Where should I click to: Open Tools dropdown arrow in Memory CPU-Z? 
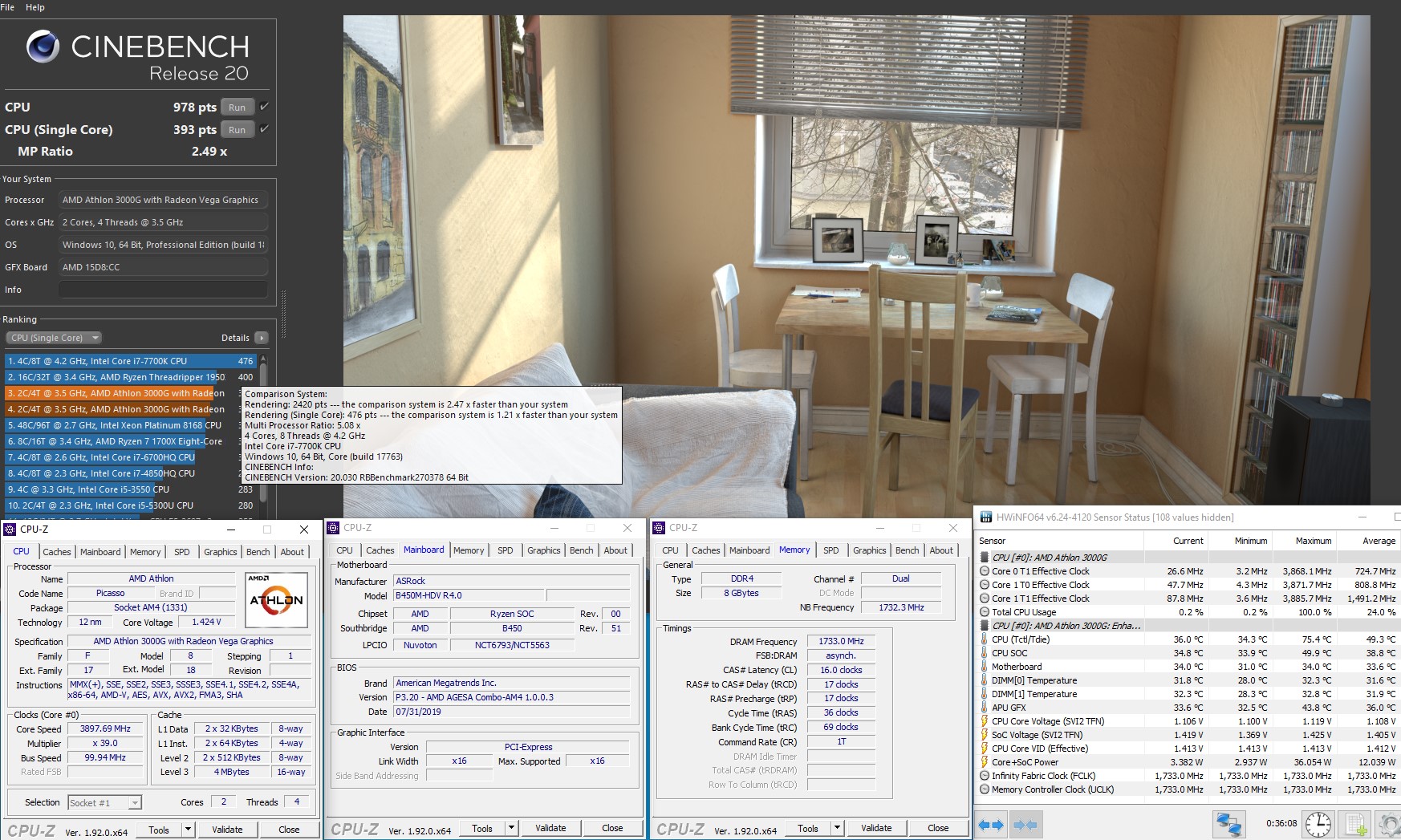pyautogui.click(x=837, y=828)
